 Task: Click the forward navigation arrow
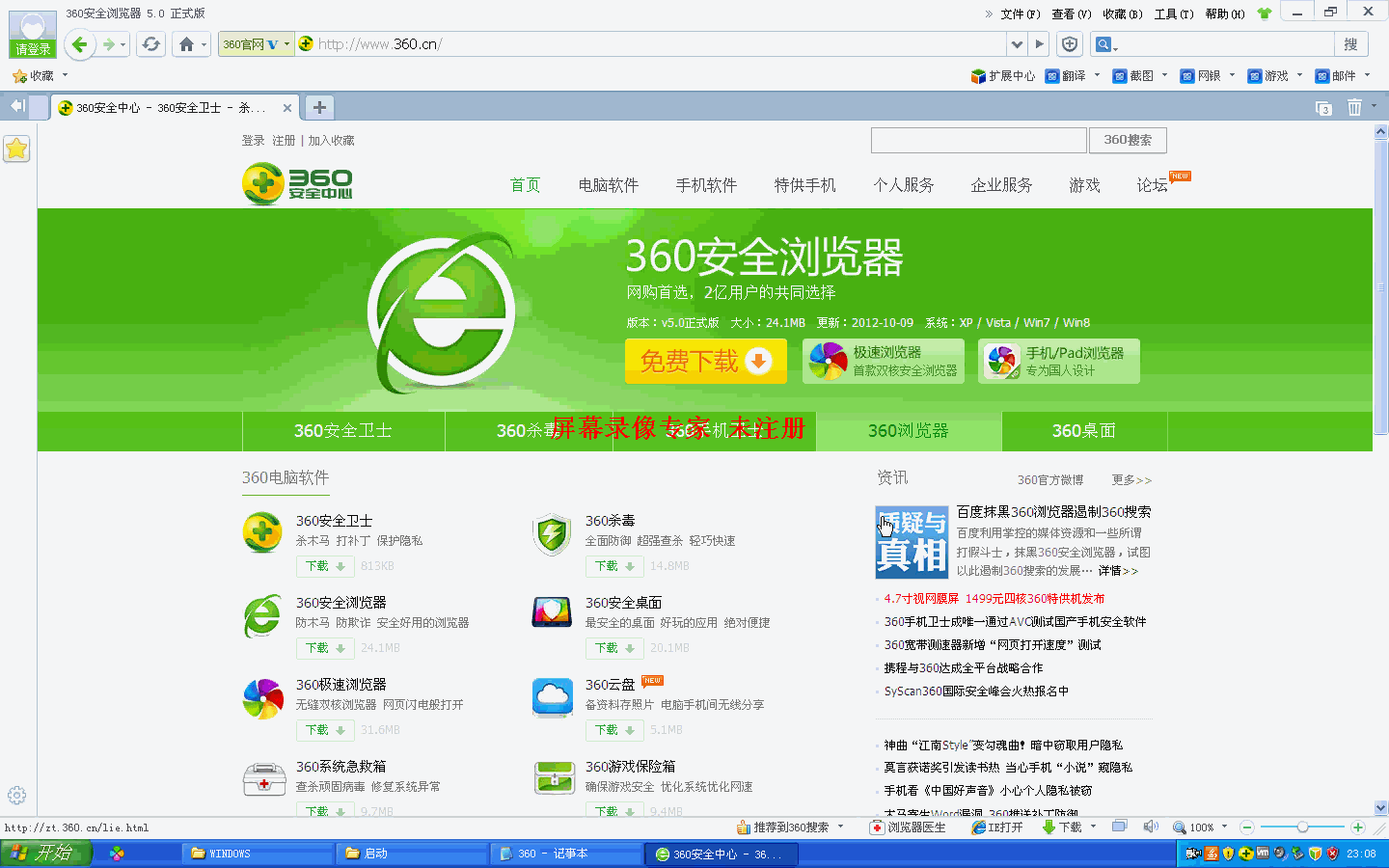[x=109, y=44]
